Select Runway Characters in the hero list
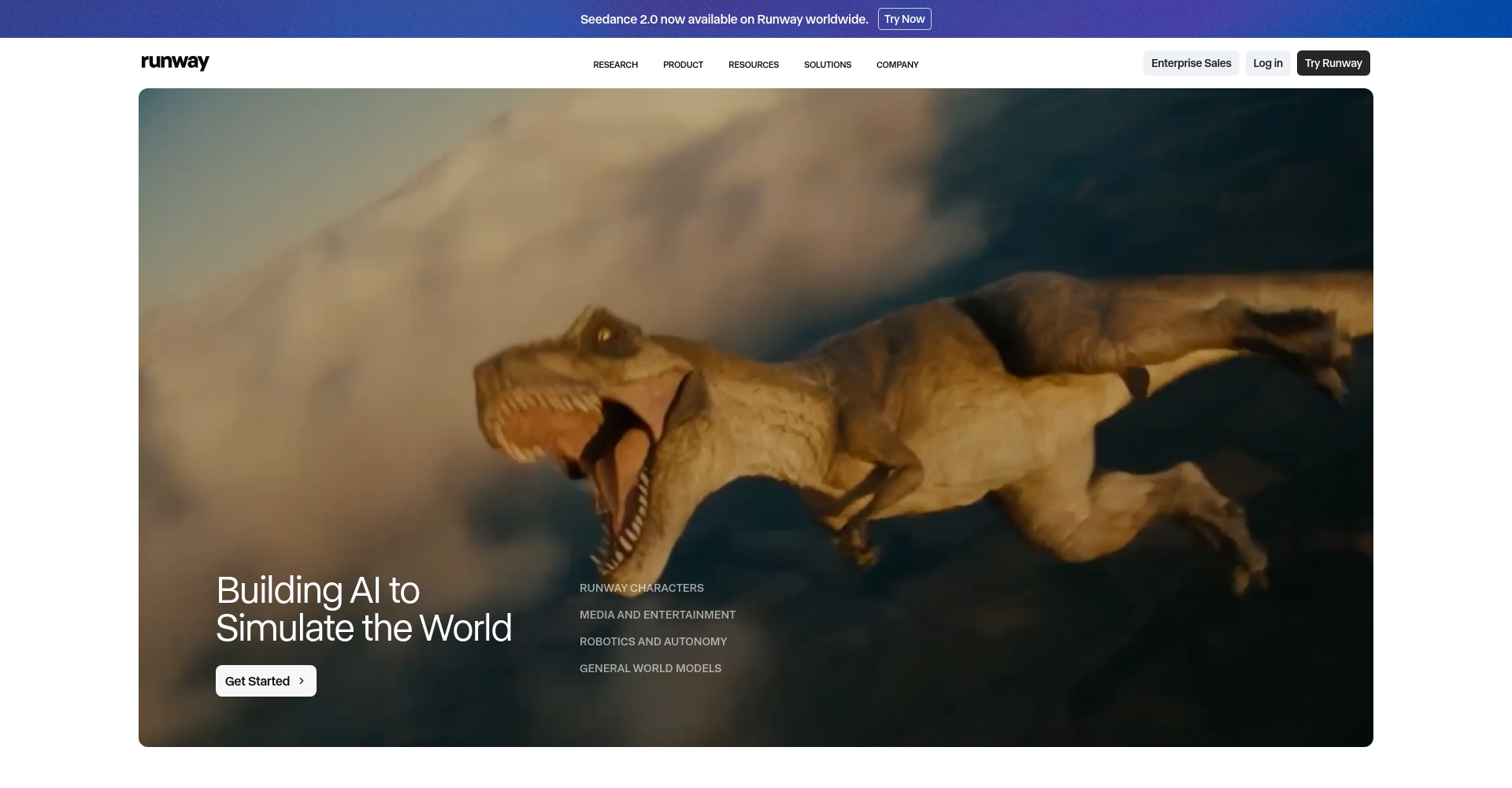Viewport: 1512px width, 788px height. (641, 588)
